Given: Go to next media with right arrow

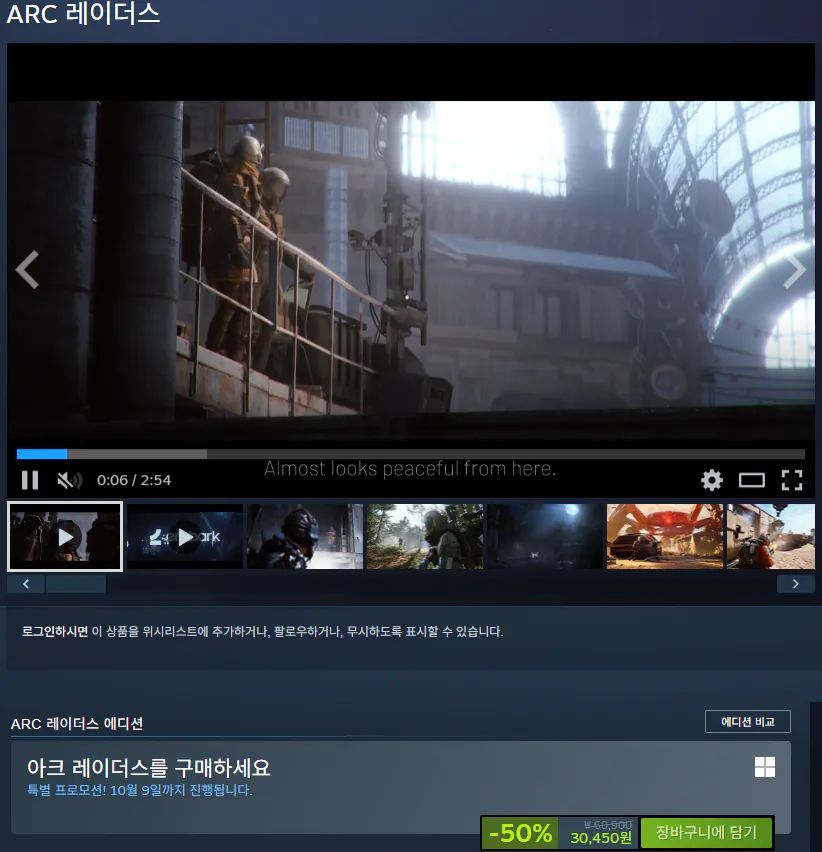Looking at the screenshot, I should tap(794, 270).
